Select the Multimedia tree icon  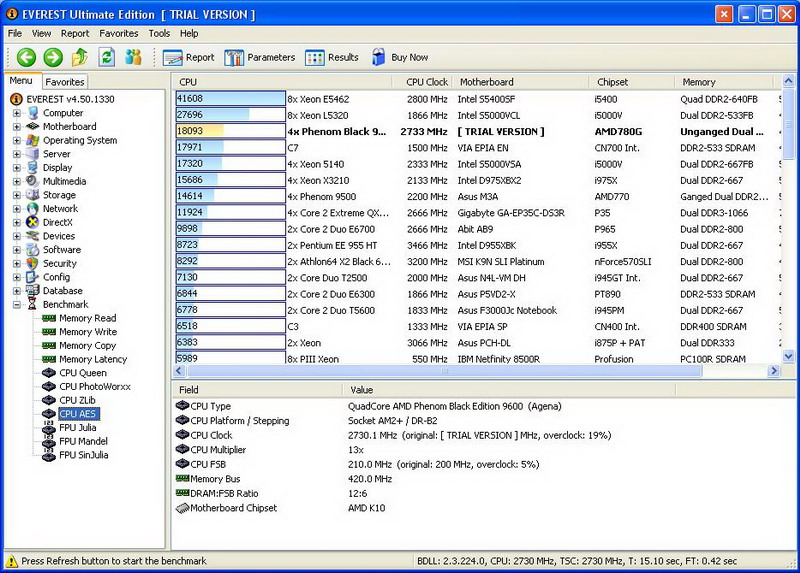point(33,181)
